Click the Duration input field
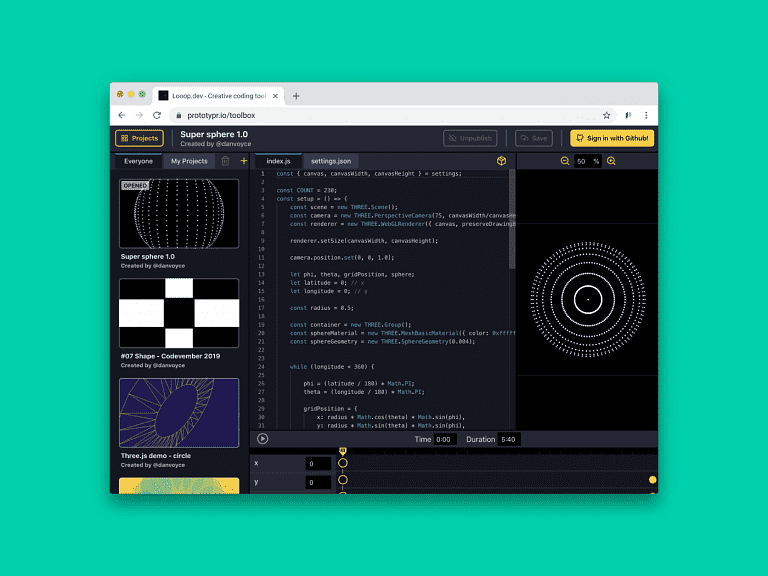 tap(507, 439)
